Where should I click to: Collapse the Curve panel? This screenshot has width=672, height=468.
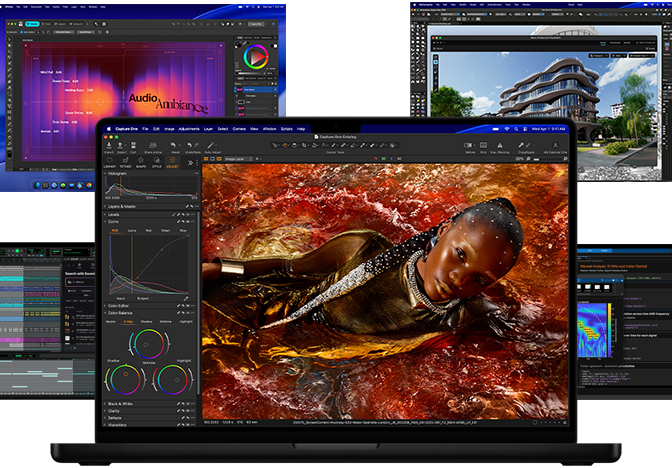[106, 222]
